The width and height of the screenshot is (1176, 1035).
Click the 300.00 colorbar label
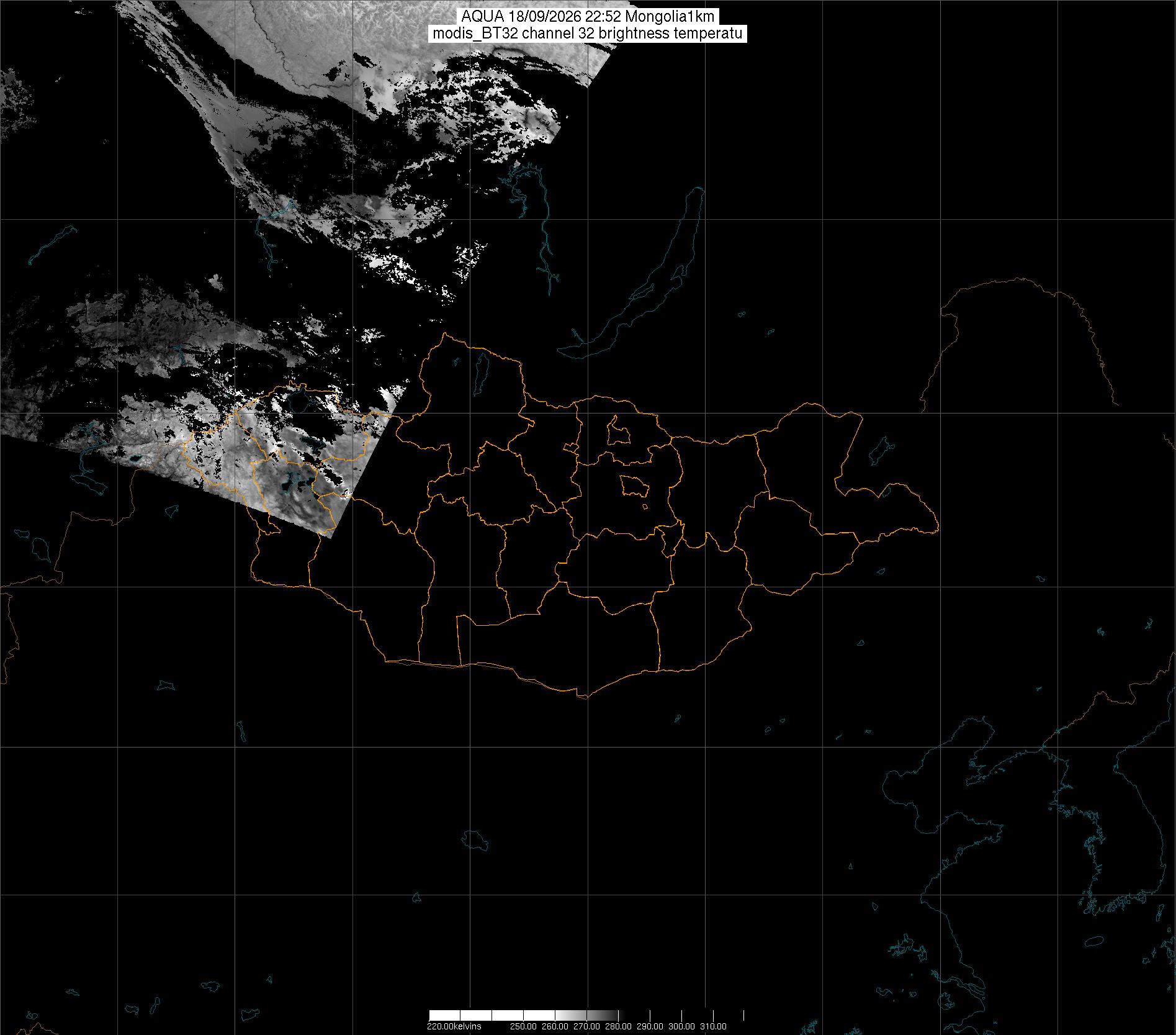coord(682,1026)
